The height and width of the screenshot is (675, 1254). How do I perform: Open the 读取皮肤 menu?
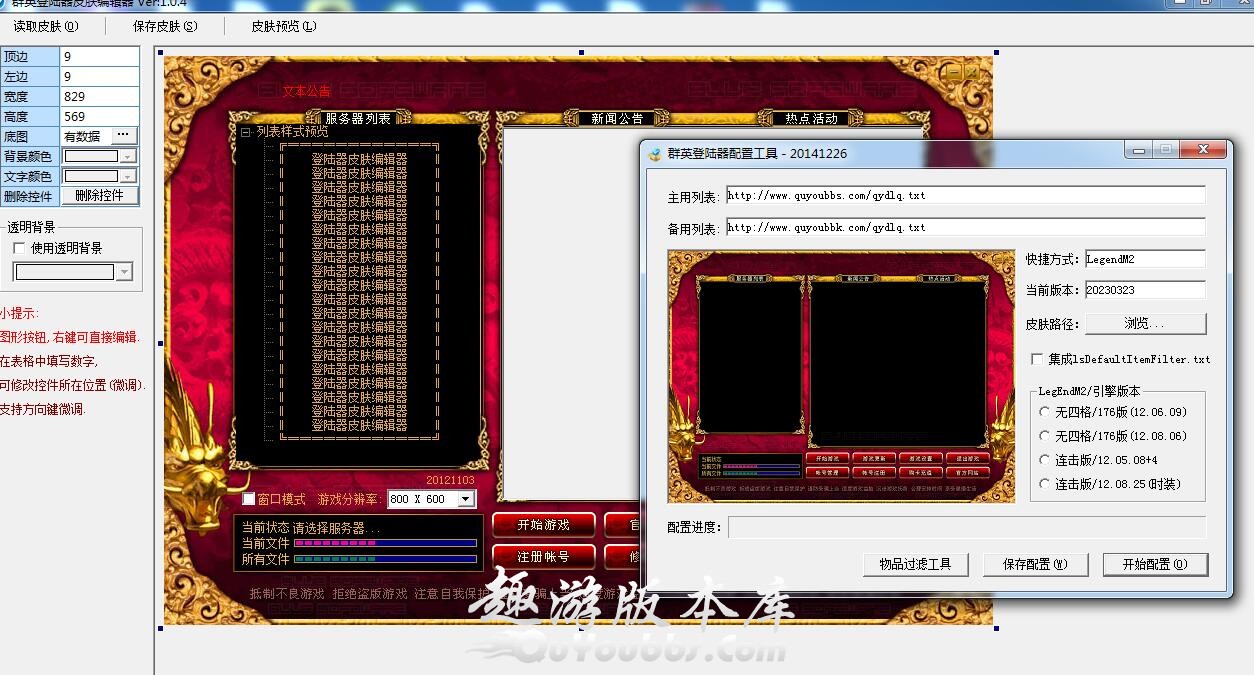coord(45,26)
